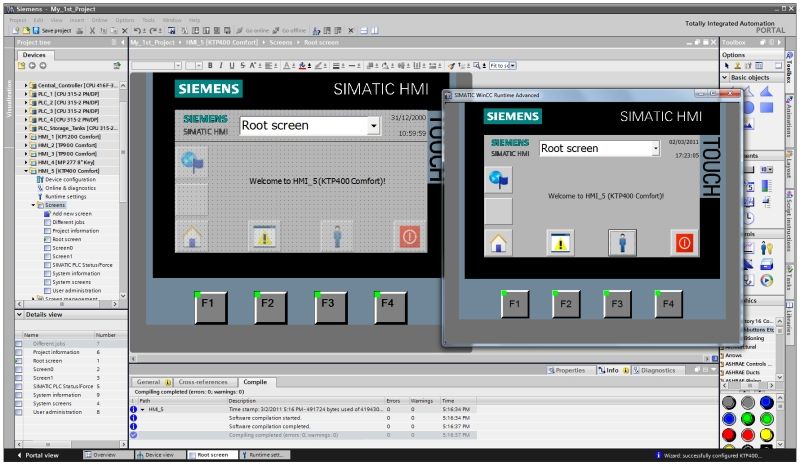Open the Fit to screen zoom dropdown
The image size is (800, 466).
pos(513,65)
